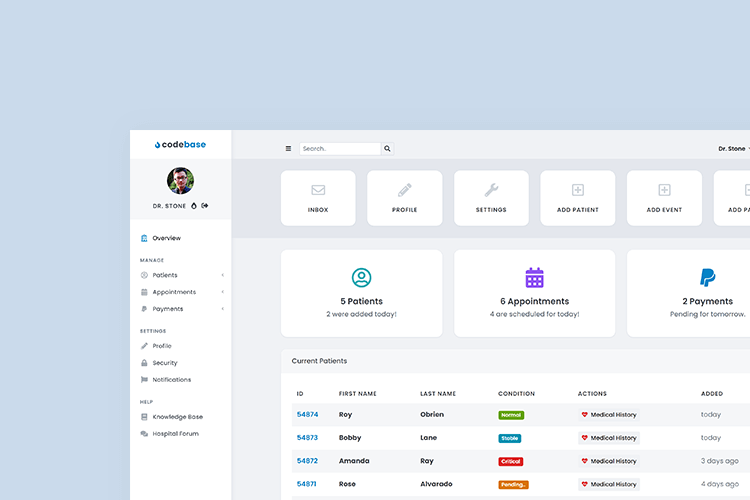This screenshot has width=750, height=500.
Task: Click the '3 days ago' added cell
Action: (719, 461)
